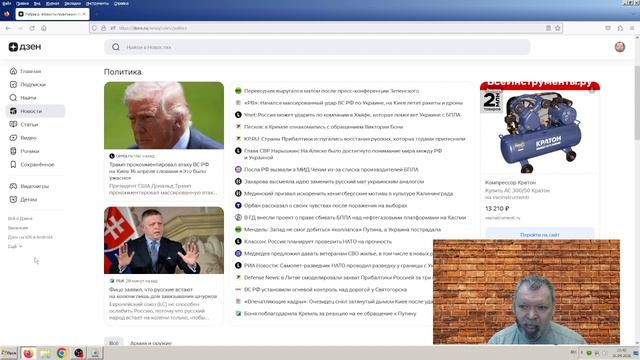Click Перейти на сайт ad button
The image size is (640, 360).
540,235
